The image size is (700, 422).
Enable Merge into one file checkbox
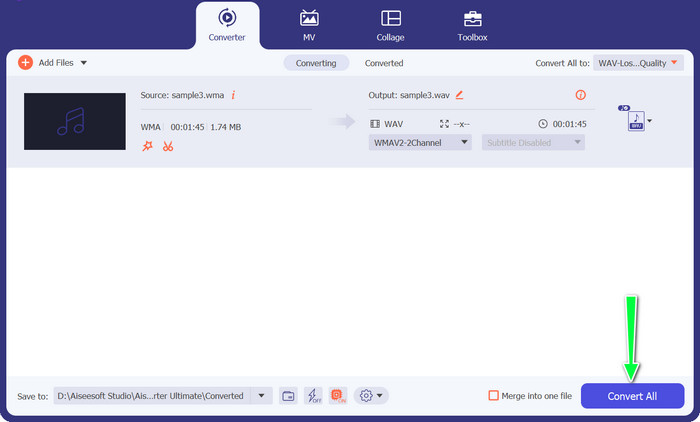click(493, 396)
